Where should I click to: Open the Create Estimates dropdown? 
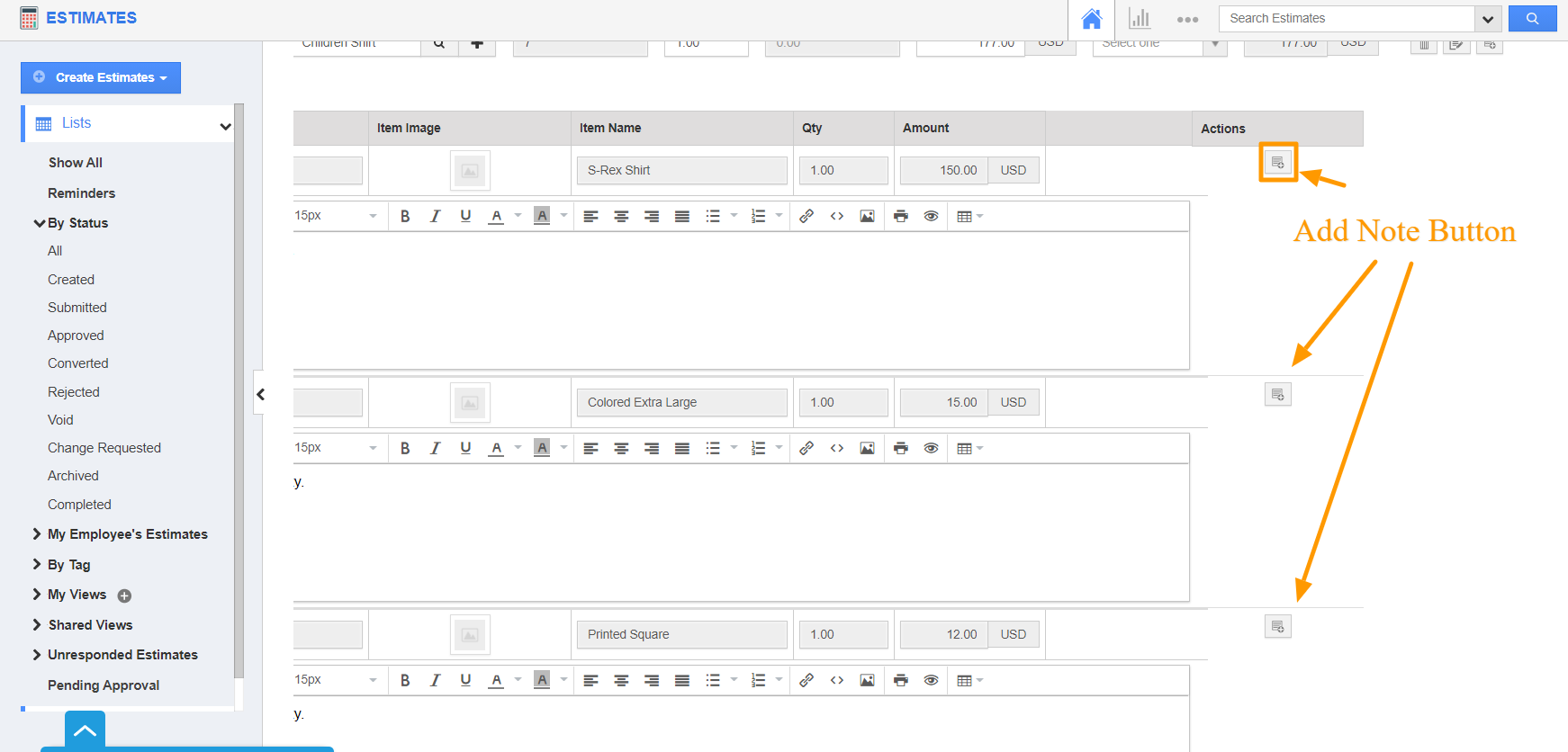click(101, 77)
